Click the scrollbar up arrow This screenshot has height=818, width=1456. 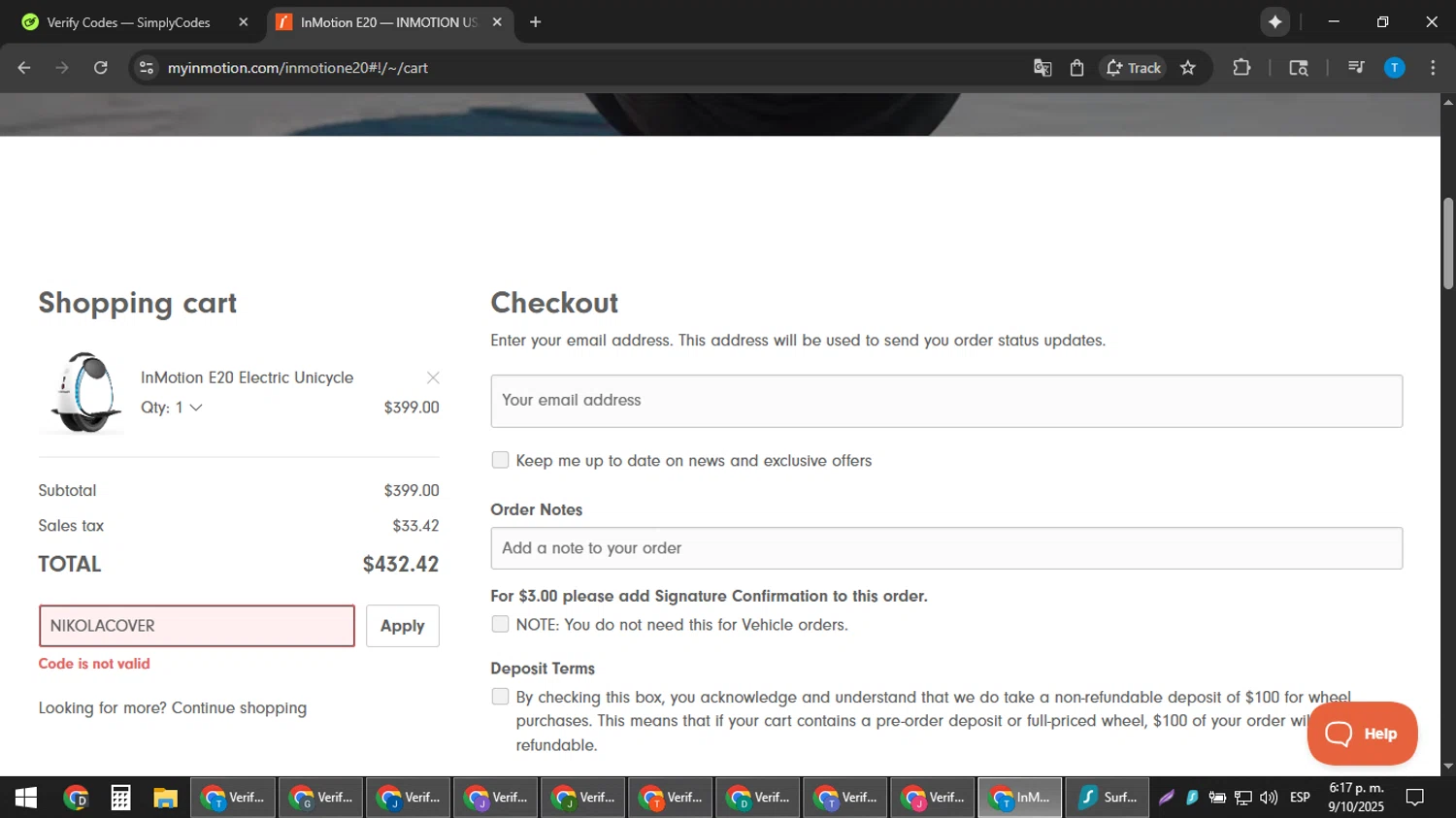(1448, 102)
